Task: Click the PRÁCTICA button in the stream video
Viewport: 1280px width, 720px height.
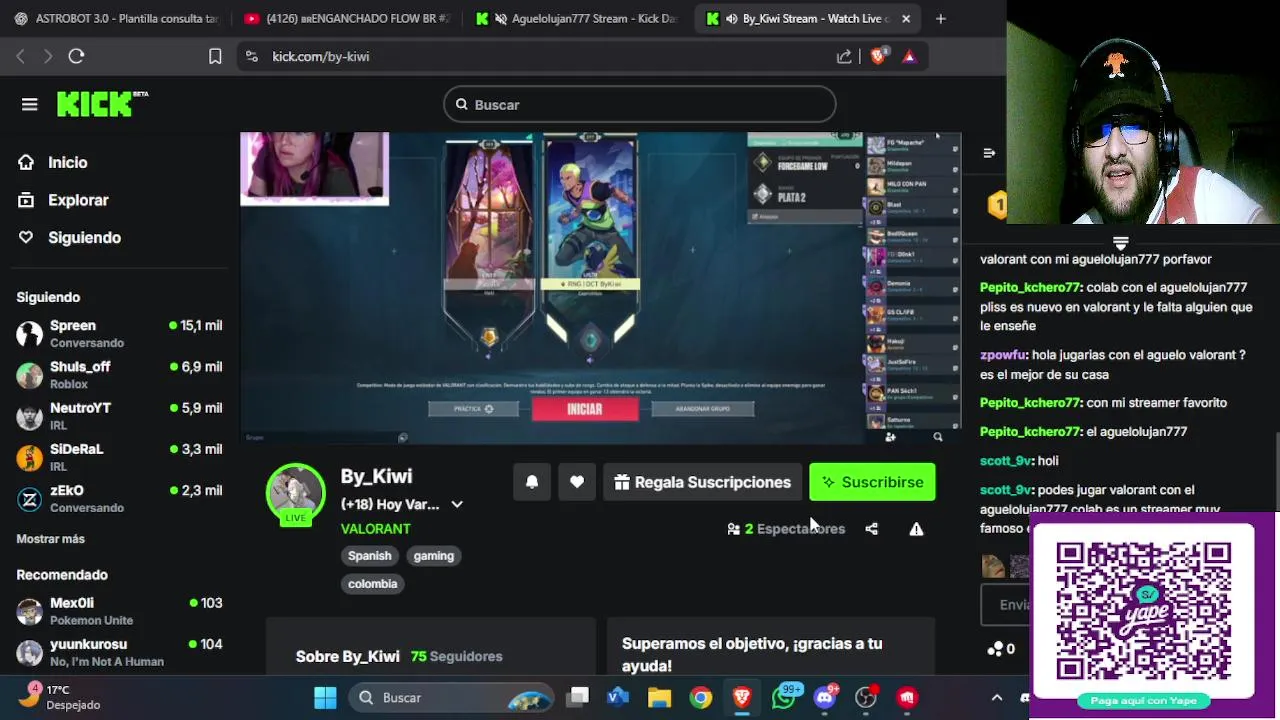Action: (474, 409)
